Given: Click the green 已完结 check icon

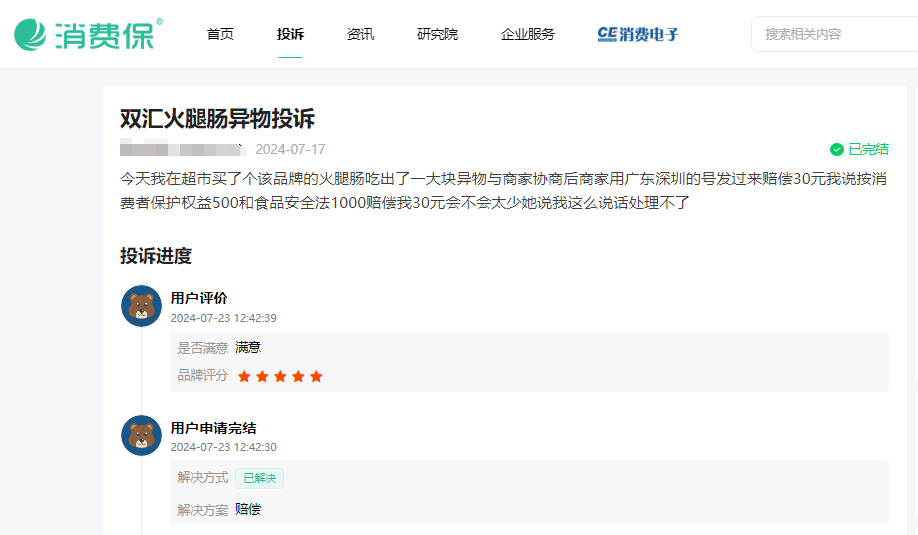Looking at the screenshot, I should coord(837,149).
